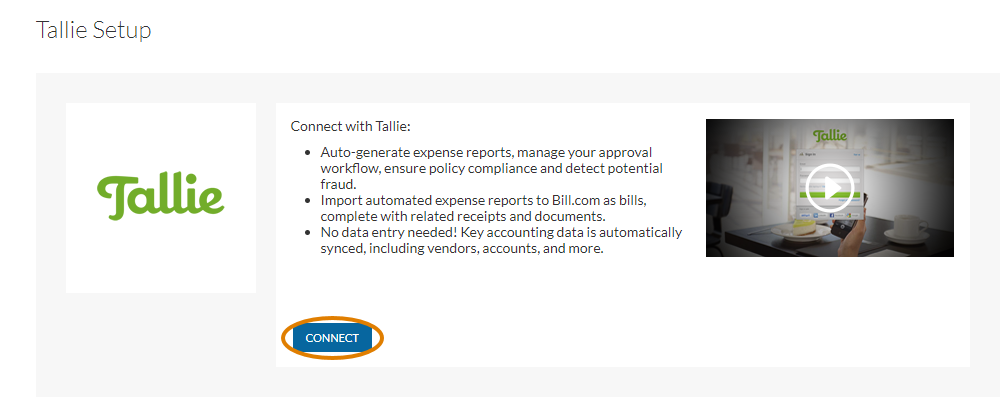Select the 'Import automated expense reports' bullet point
1008x413 pixels.
coord(483,208)
